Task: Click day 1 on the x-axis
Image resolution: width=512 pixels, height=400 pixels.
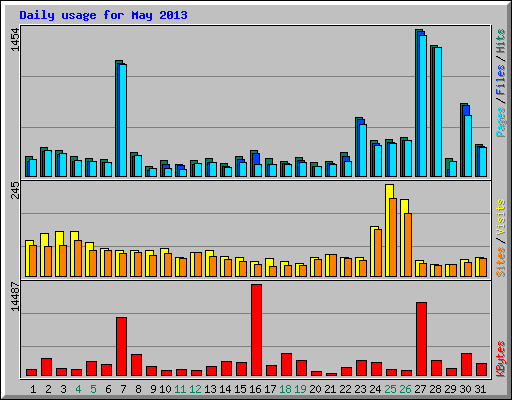Action: pyautogui.click(x=33, y=389)
